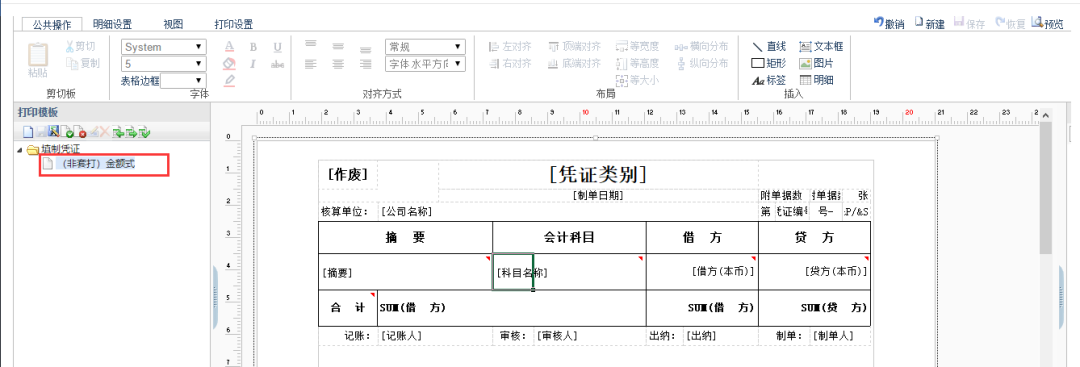Viewport: 1080px width, 367px height.
Task: Toggle bold B formatting
Action: (x=253, y=48)
